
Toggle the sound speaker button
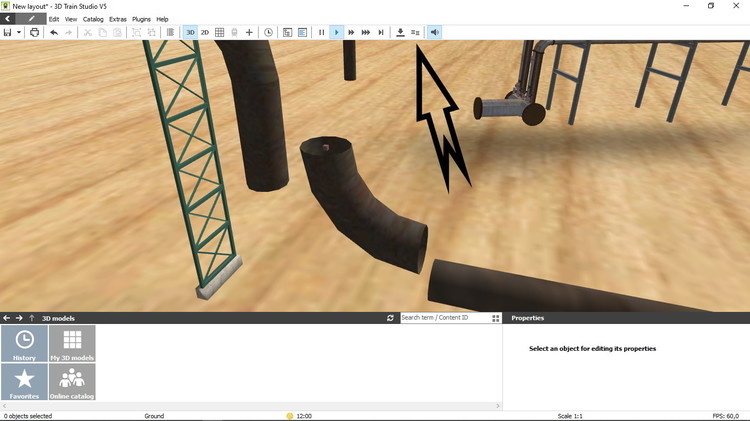pyautogui.click(x=434, y=32)
